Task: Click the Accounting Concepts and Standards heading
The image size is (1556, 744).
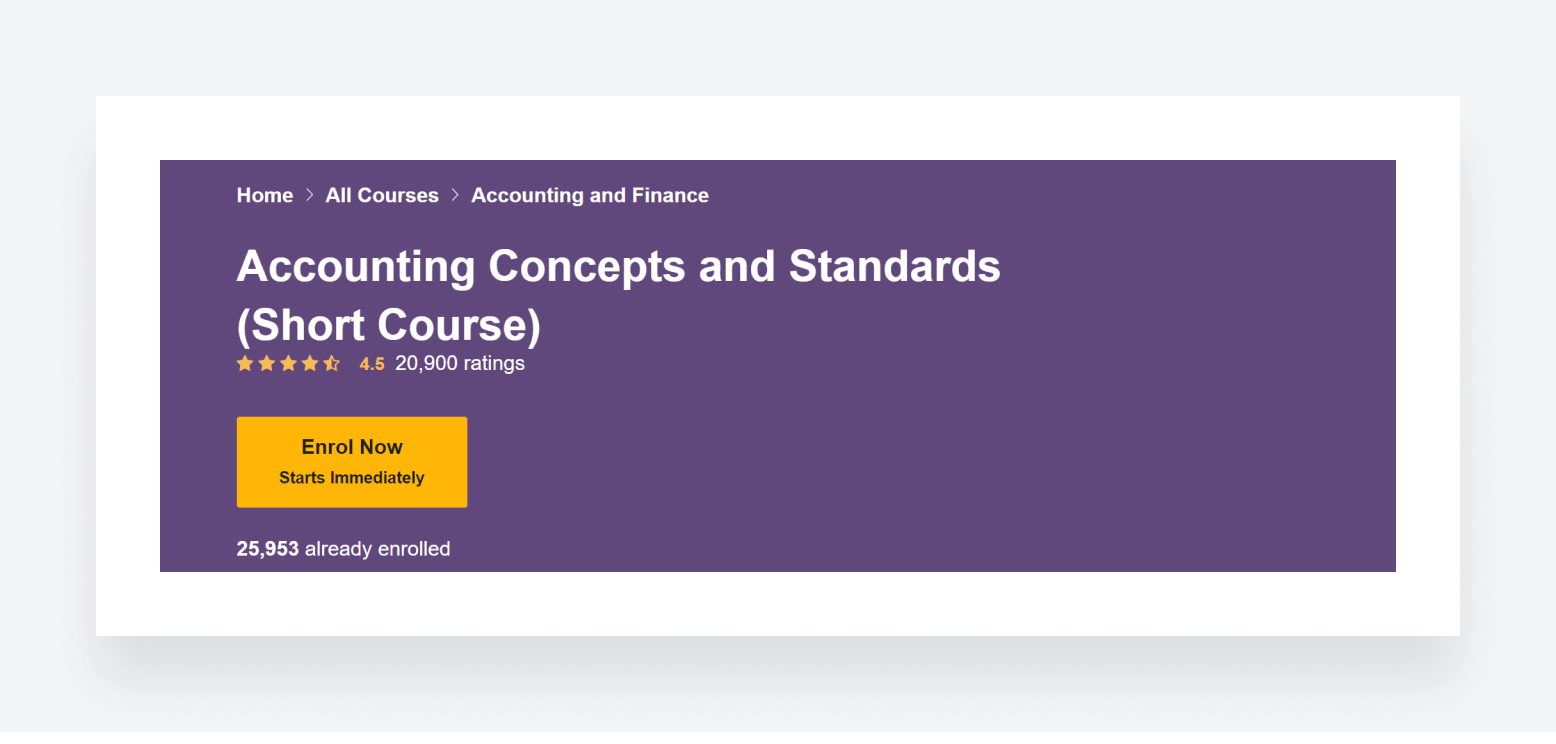Action: [618, 266]
